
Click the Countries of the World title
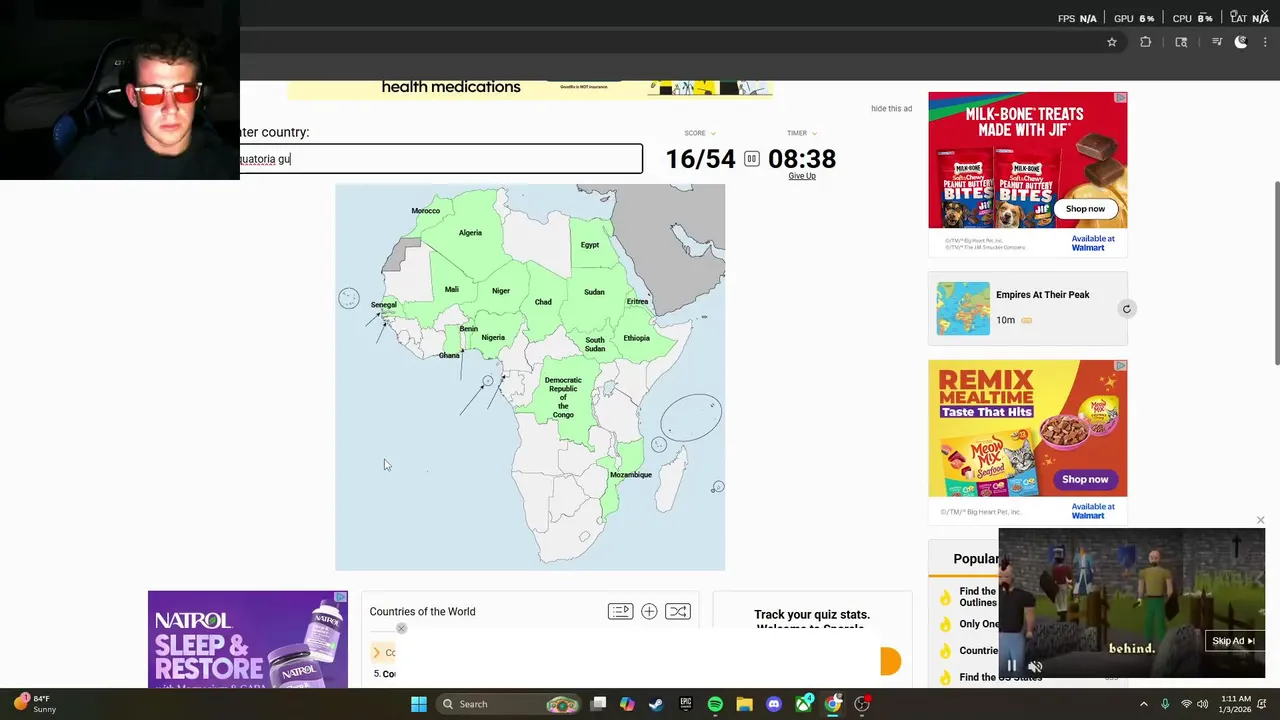tap(422, 612)
